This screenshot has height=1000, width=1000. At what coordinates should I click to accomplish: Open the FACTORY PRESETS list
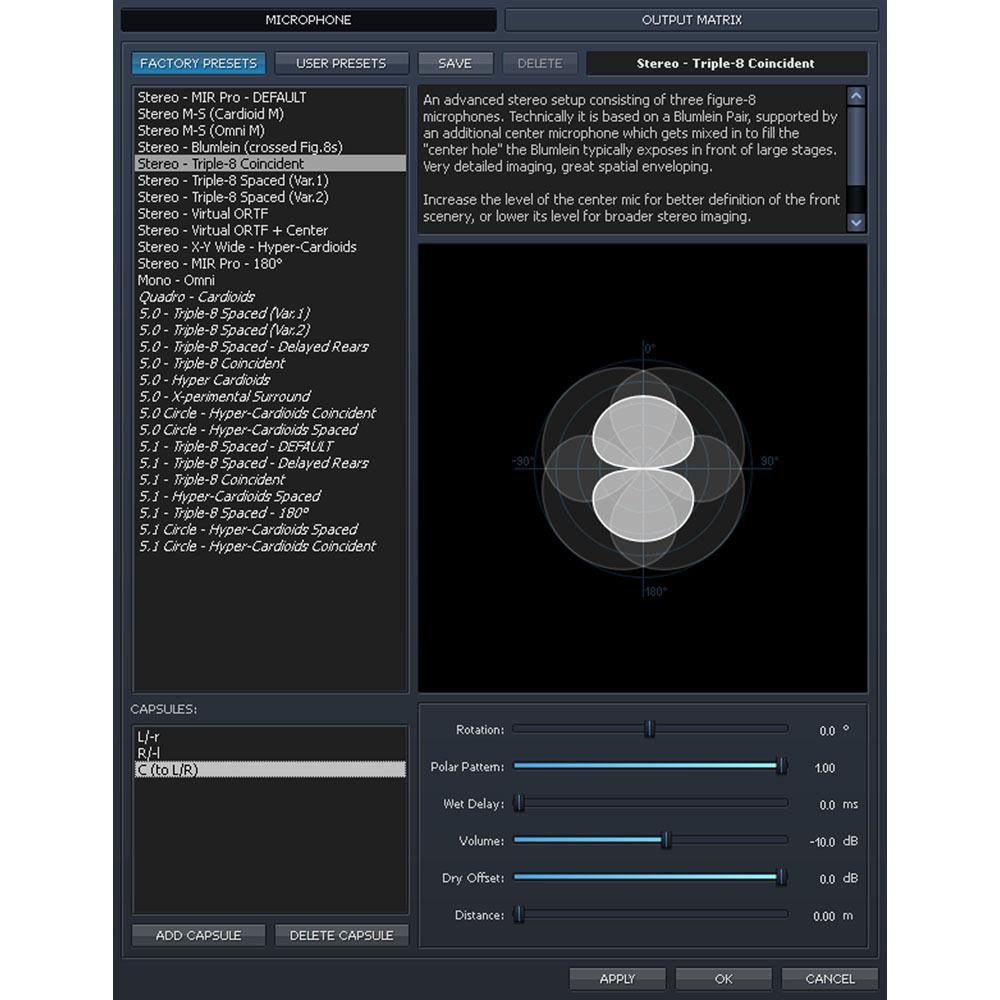click(197, 62)
